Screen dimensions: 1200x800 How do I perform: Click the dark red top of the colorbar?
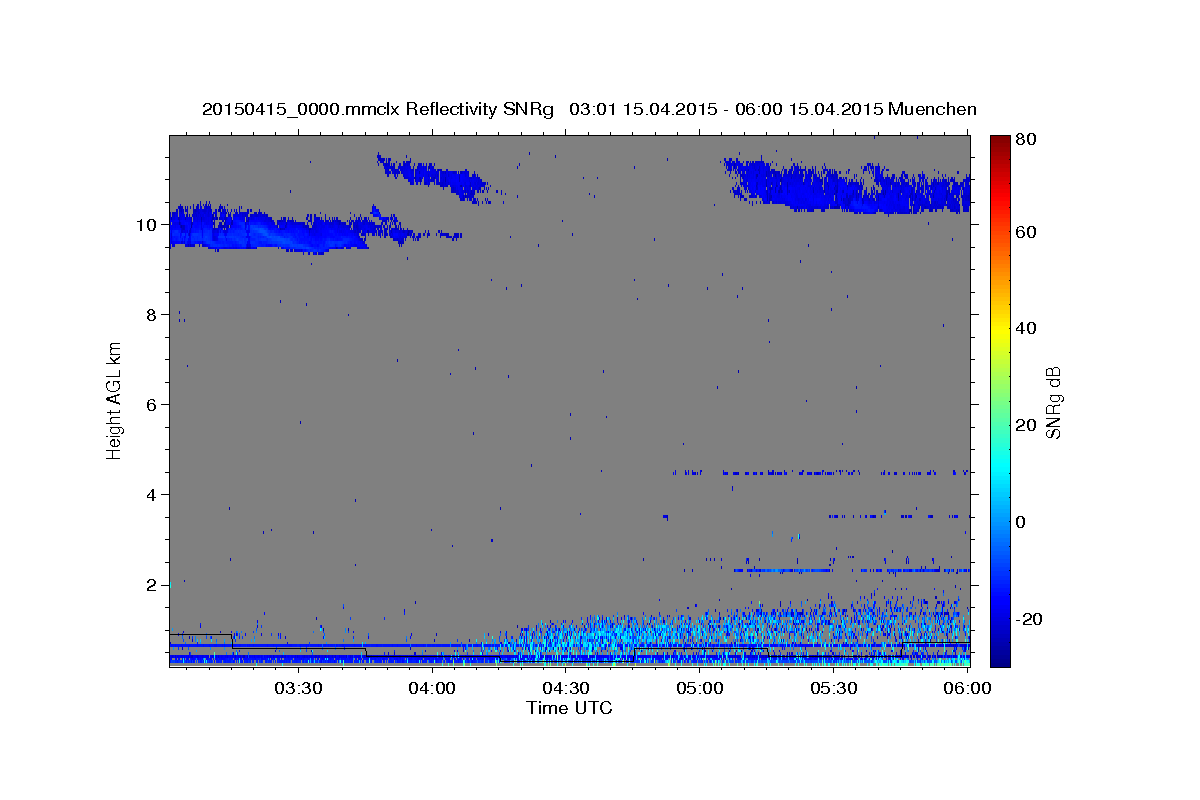click(1000, 142)
